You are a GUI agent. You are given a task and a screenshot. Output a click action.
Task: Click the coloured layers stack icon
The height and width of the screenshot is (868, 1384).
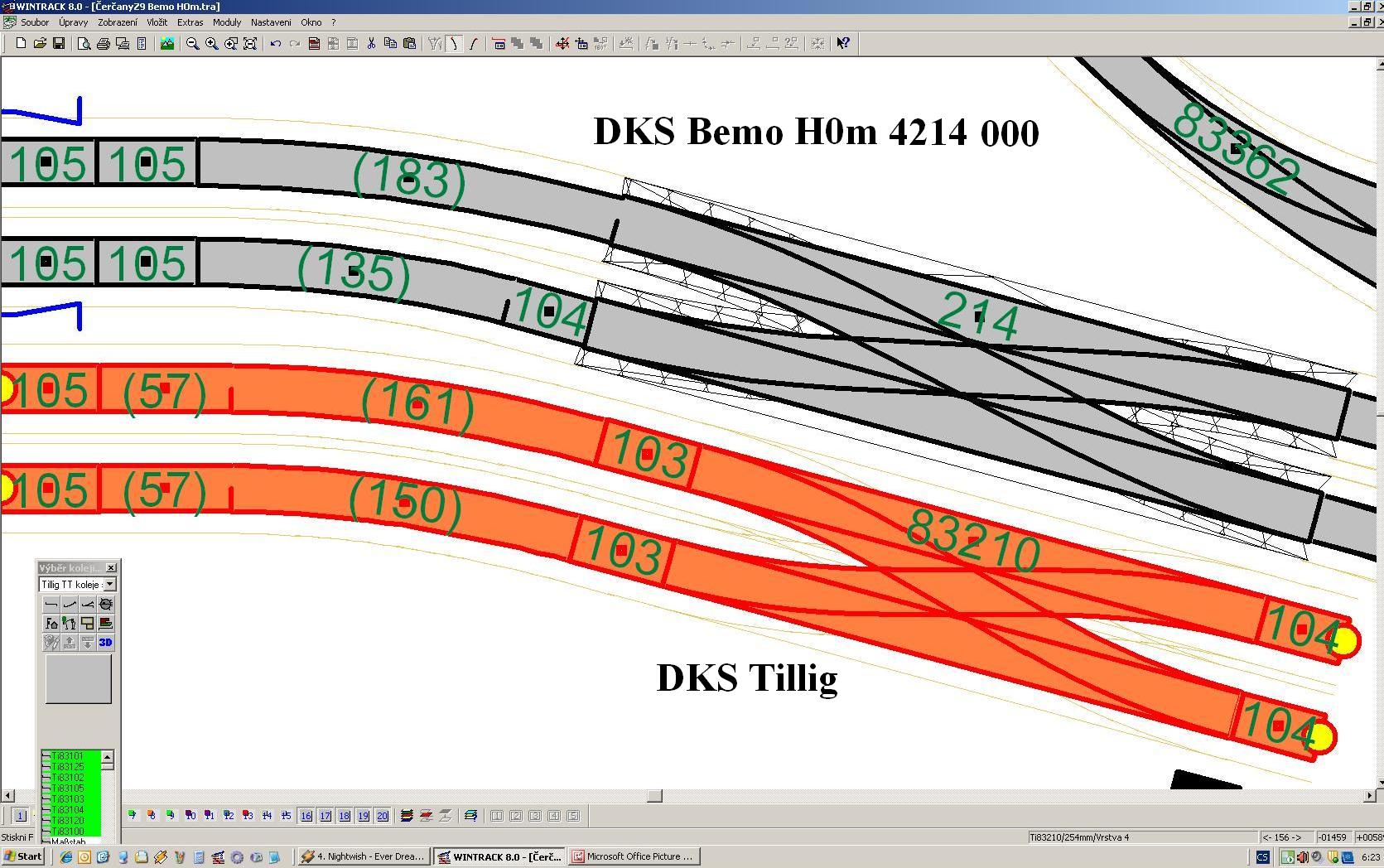407,816
